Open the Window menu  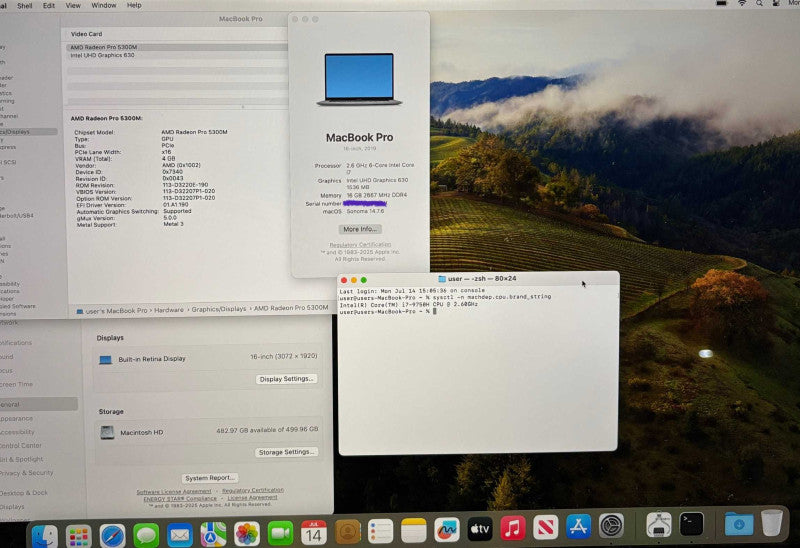[104, 5]
